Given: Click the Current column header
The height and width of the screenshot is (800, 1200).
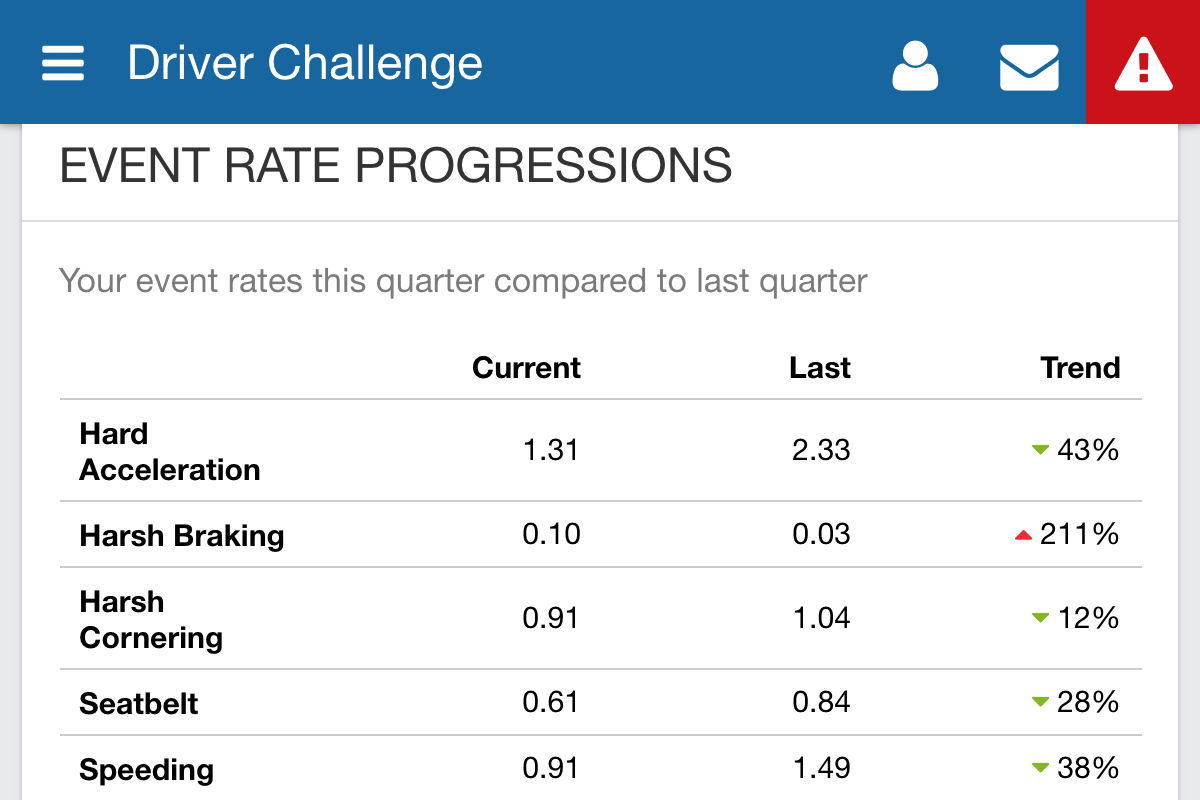Looking at the screenshot, I should 526,368.
